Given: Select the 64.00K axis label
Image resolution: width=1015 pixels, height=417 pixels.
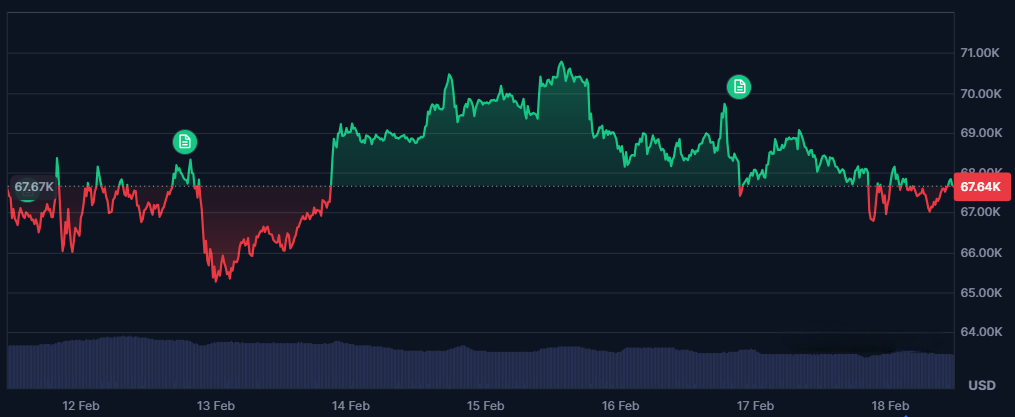Looking at the screenshot, I should (981, 332).
